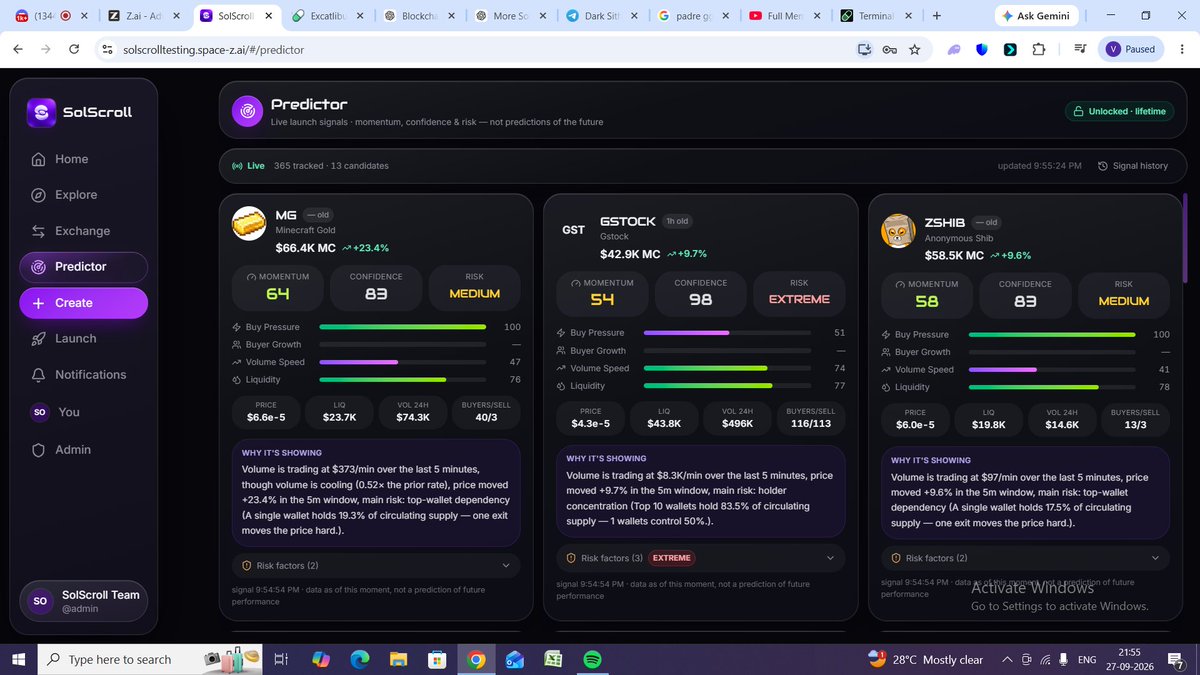Bookmark this page with star icon

click(914, 49)
